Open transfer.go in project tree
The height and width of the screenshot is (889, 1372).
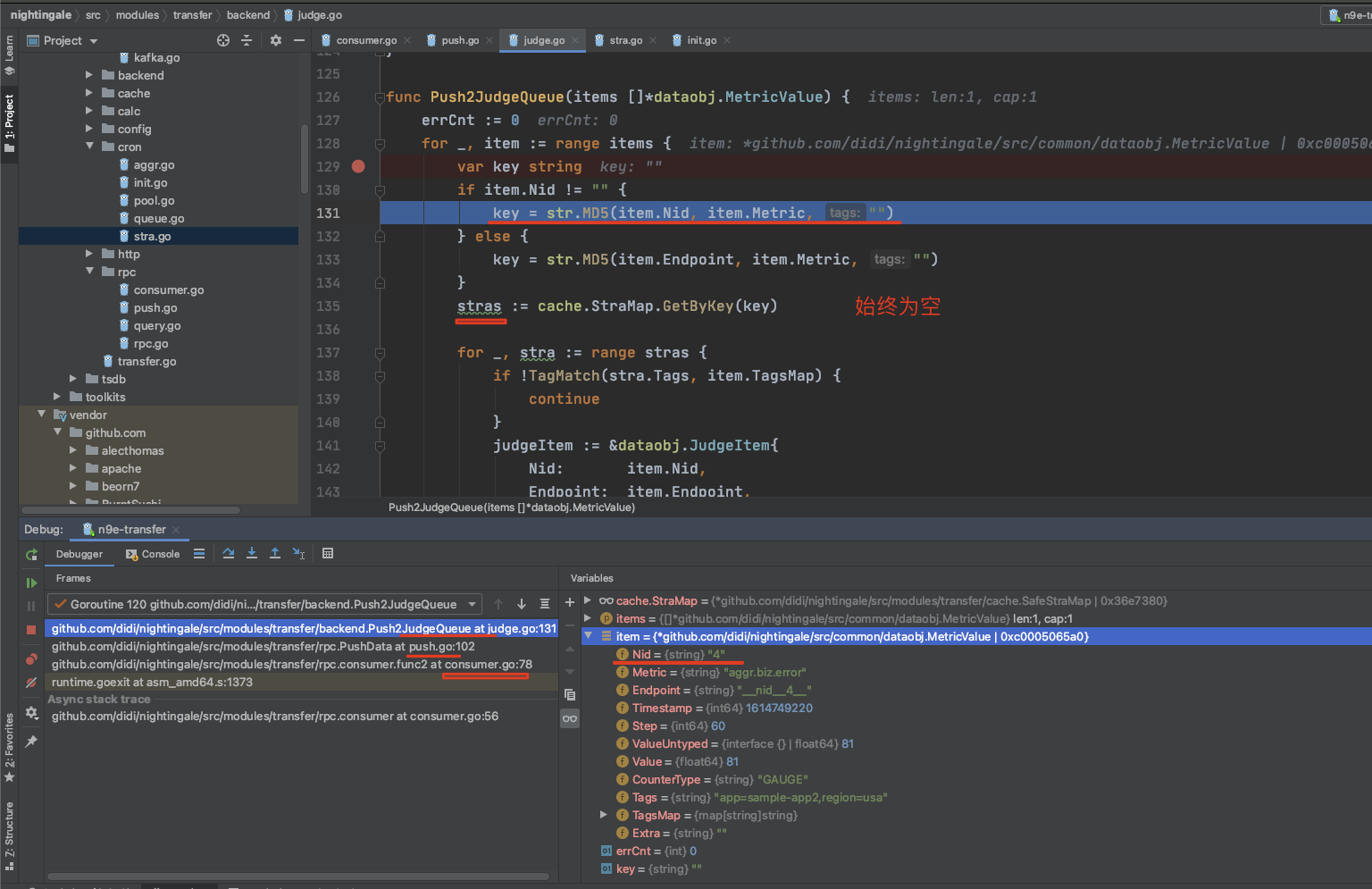pos(146,361)
